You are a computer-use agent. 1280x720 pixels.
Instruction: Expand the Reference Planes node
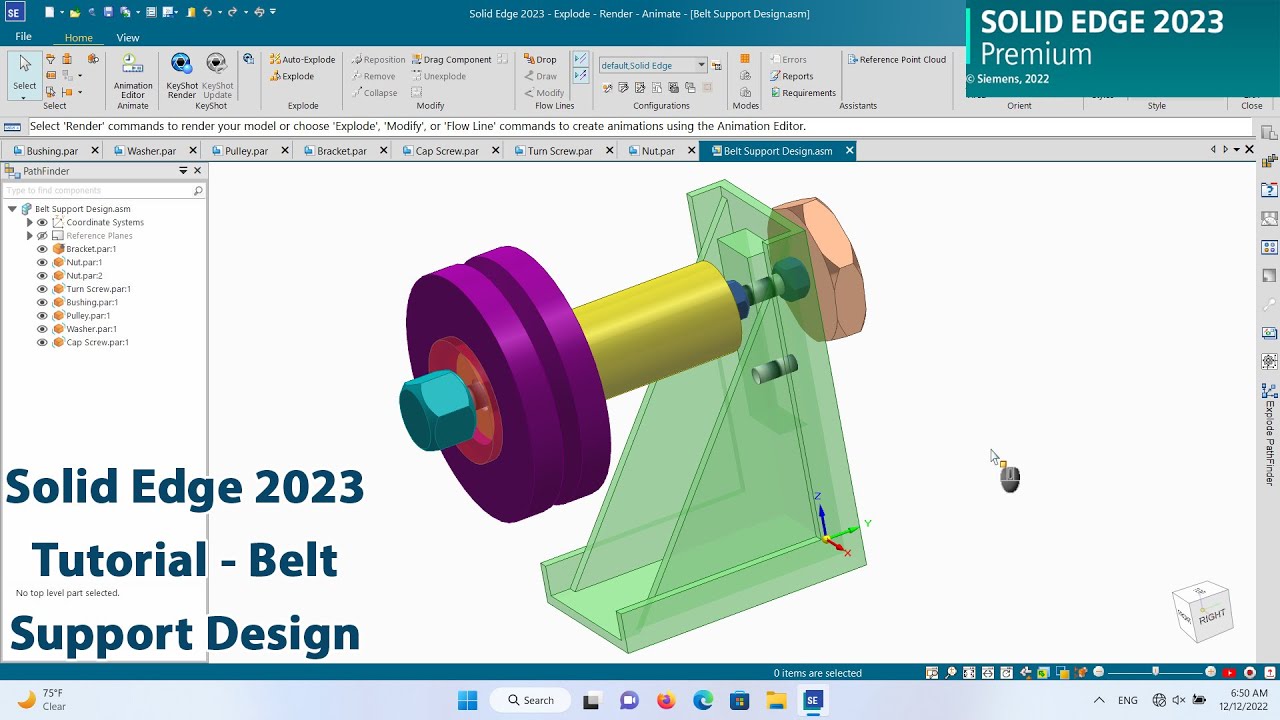(29, 236)
